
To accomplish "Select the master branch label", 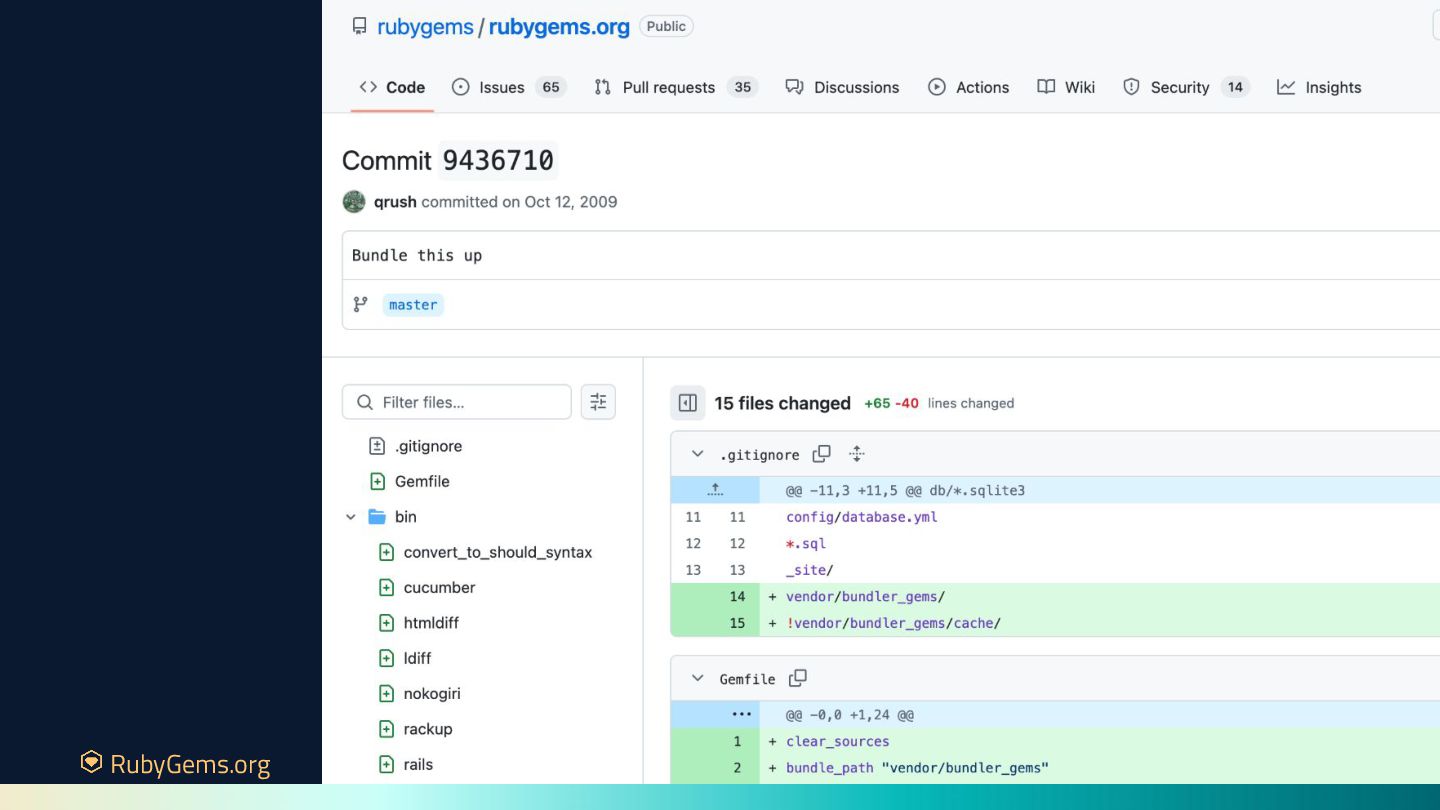I will click(413, 305).
